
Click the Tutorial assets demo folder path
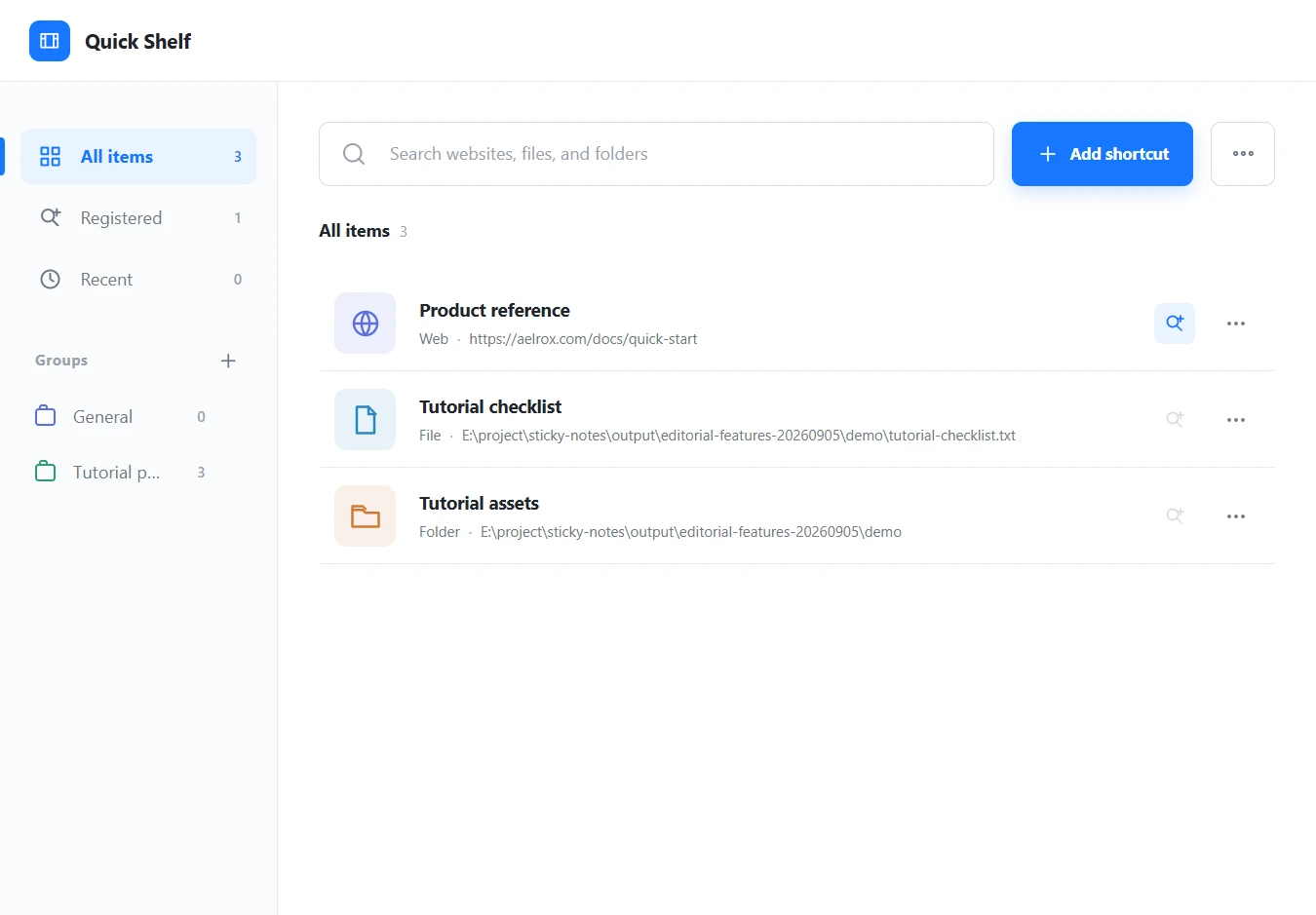[x=691, y=532]
